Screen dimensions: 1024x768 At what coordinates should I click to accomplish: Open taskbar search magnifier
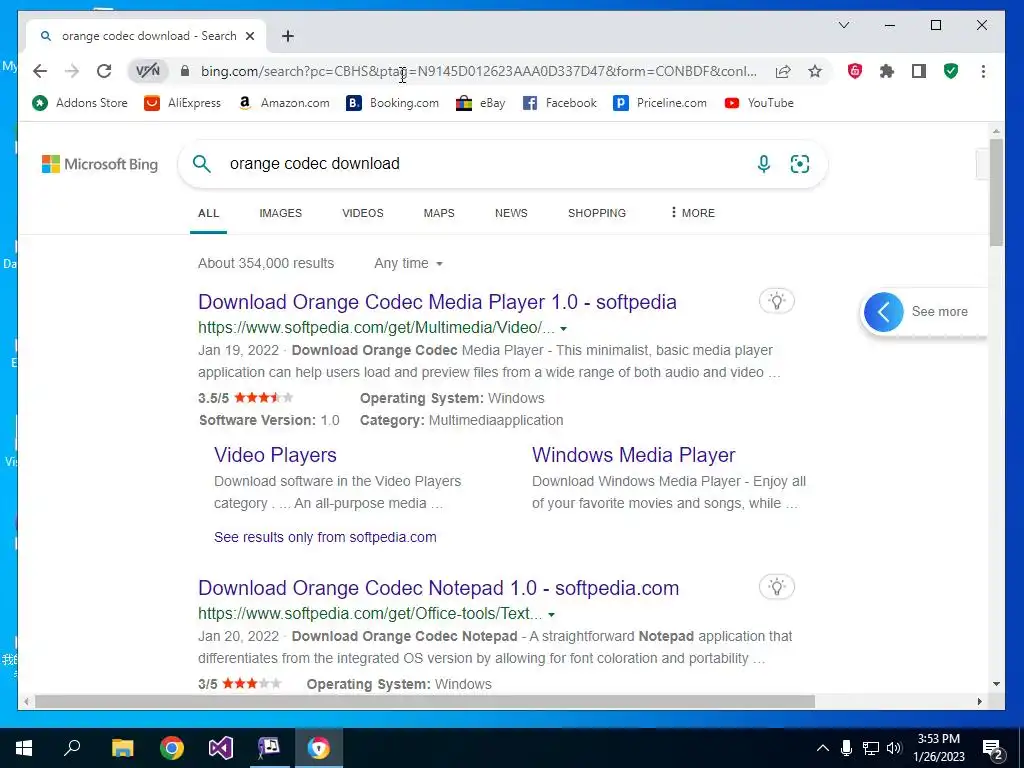[72, 748]
